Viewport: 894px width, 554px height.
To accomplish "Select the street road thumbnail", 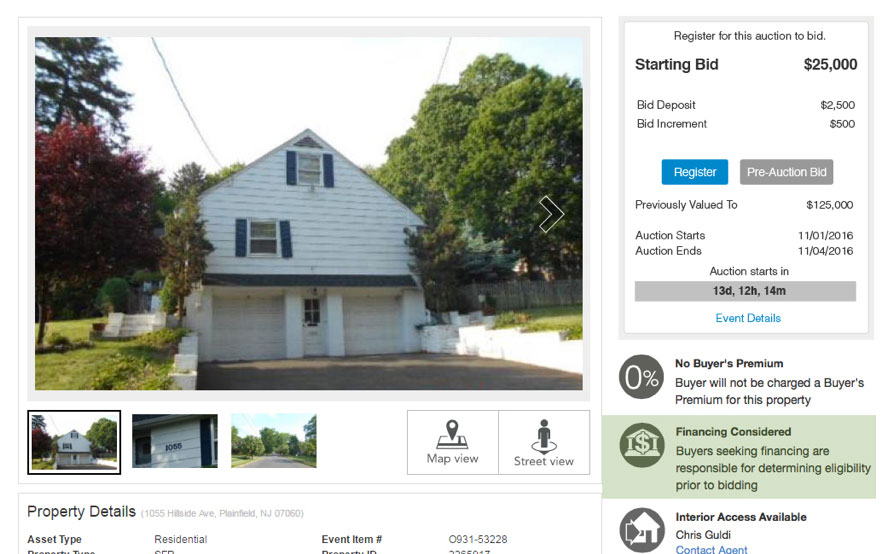I will [274, 441].
